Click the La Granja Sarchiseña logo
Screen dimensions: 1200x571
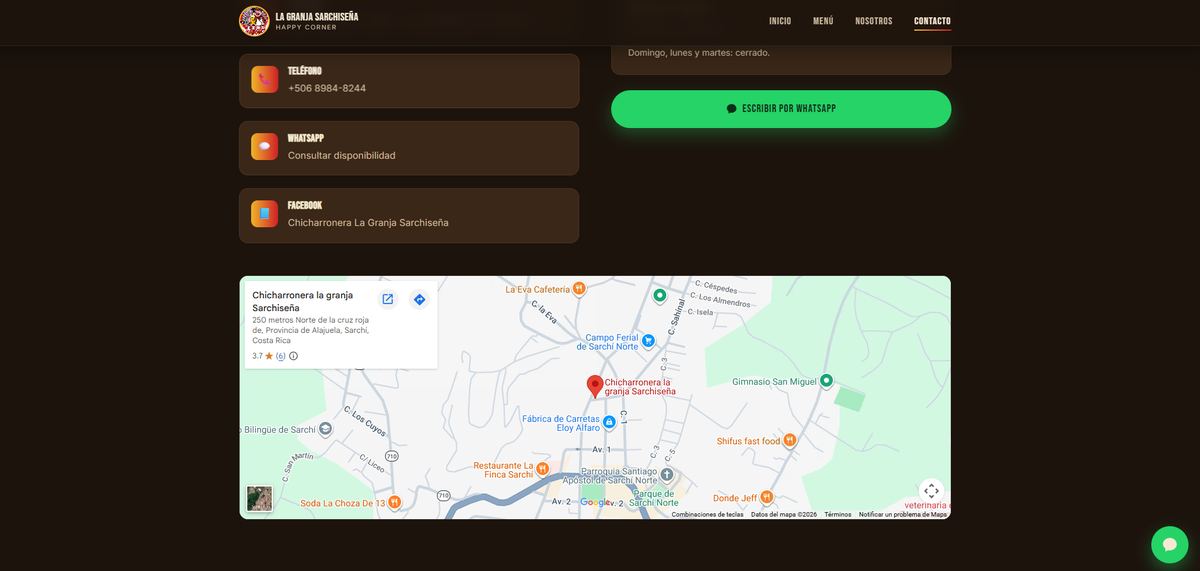tap(254, 21)
